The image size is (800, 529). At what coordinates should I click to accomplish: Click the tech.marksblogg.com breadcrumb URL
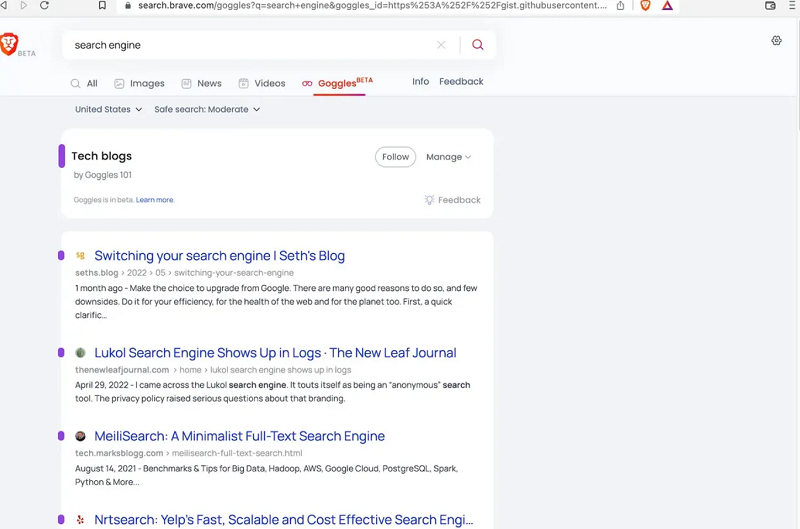(189, 453)
